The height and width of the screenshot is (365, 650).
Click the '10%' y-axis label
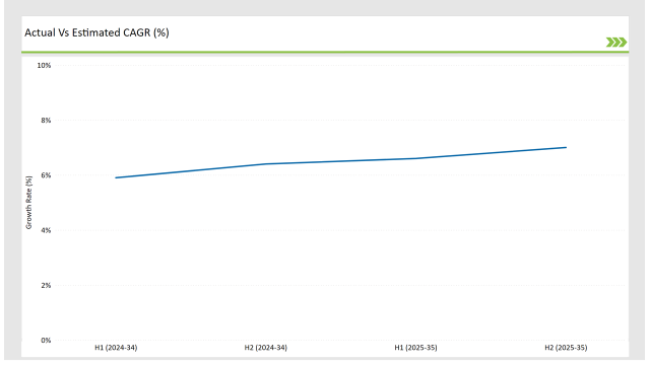[x=44, y=65]
